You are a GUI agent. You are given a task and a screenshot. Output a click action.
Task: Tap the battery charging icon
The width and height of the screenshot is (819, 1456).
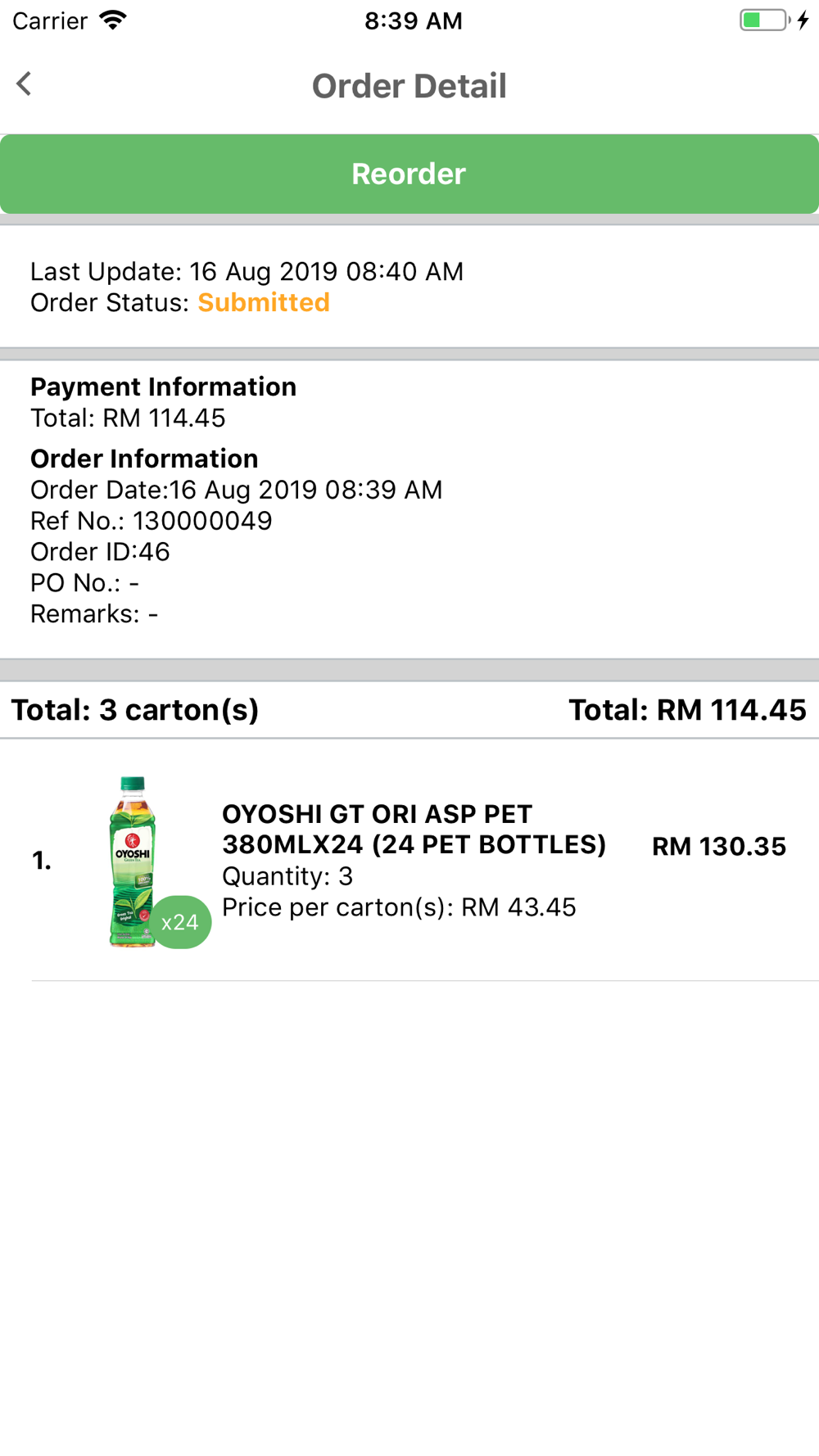774,20
